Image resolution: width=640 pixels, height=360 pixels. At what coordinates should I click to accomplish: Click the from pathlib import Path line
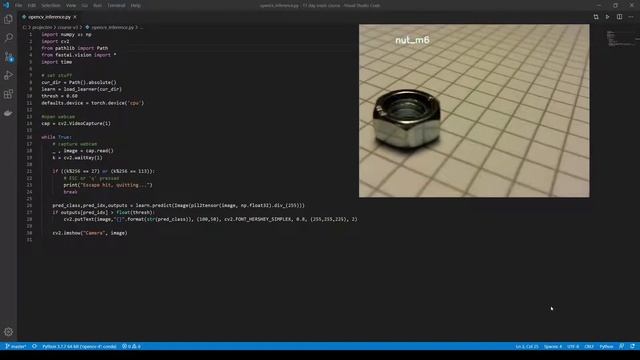(x=74, y=48)
